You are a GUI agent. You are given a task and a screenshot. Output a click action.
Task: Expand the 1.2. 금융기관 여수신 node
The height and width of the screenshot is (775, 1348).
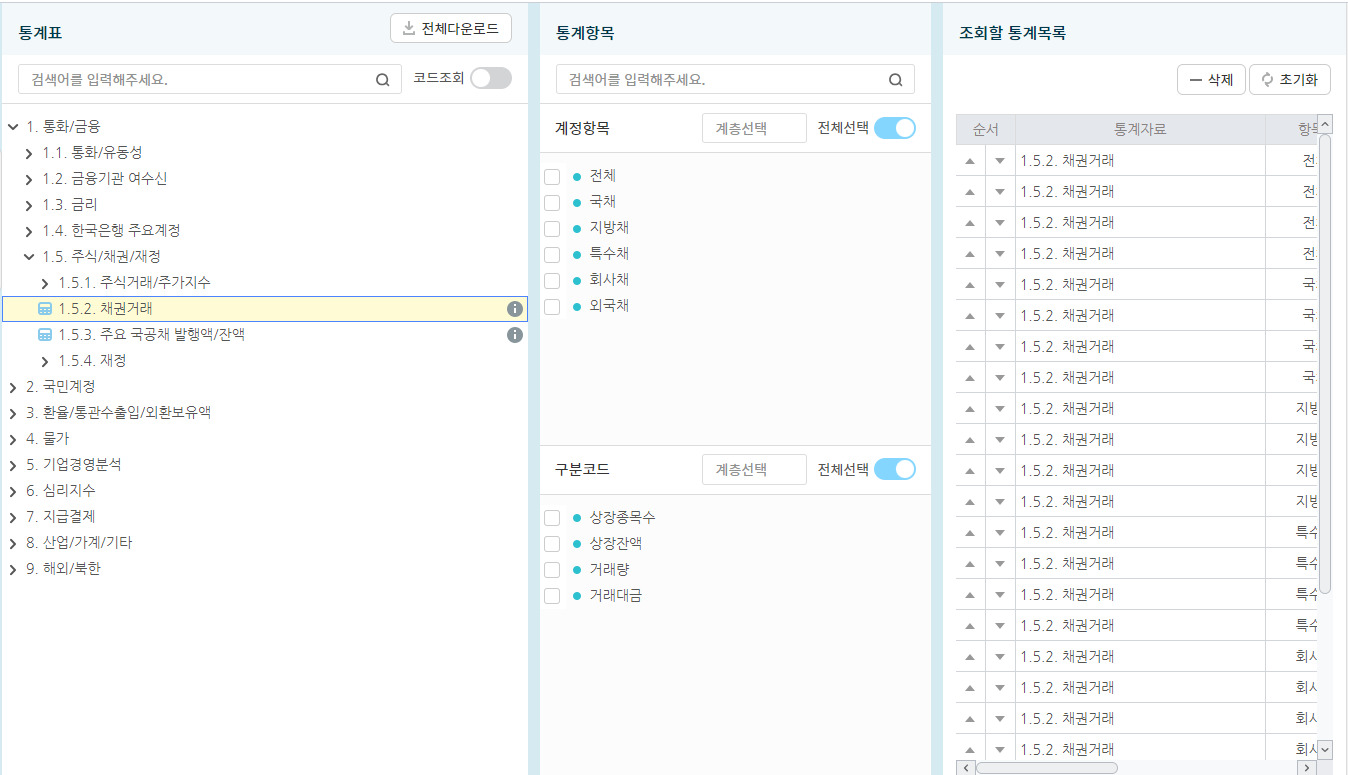click(29, 179)
